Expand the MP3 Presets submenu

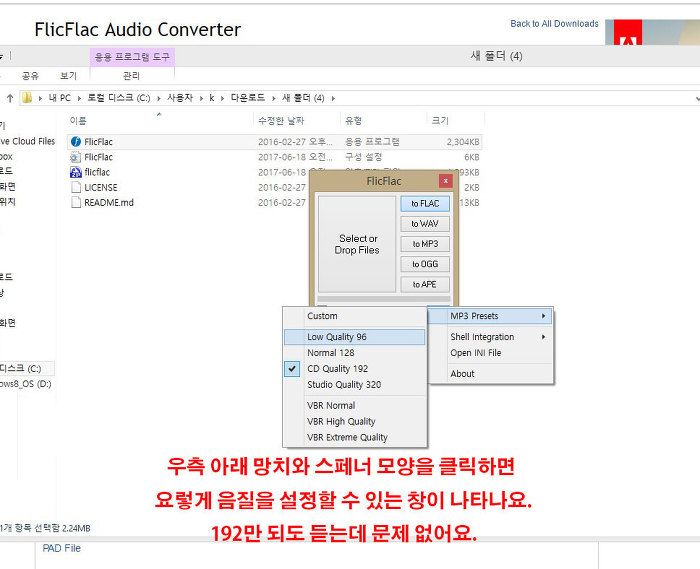click(491, 316)
